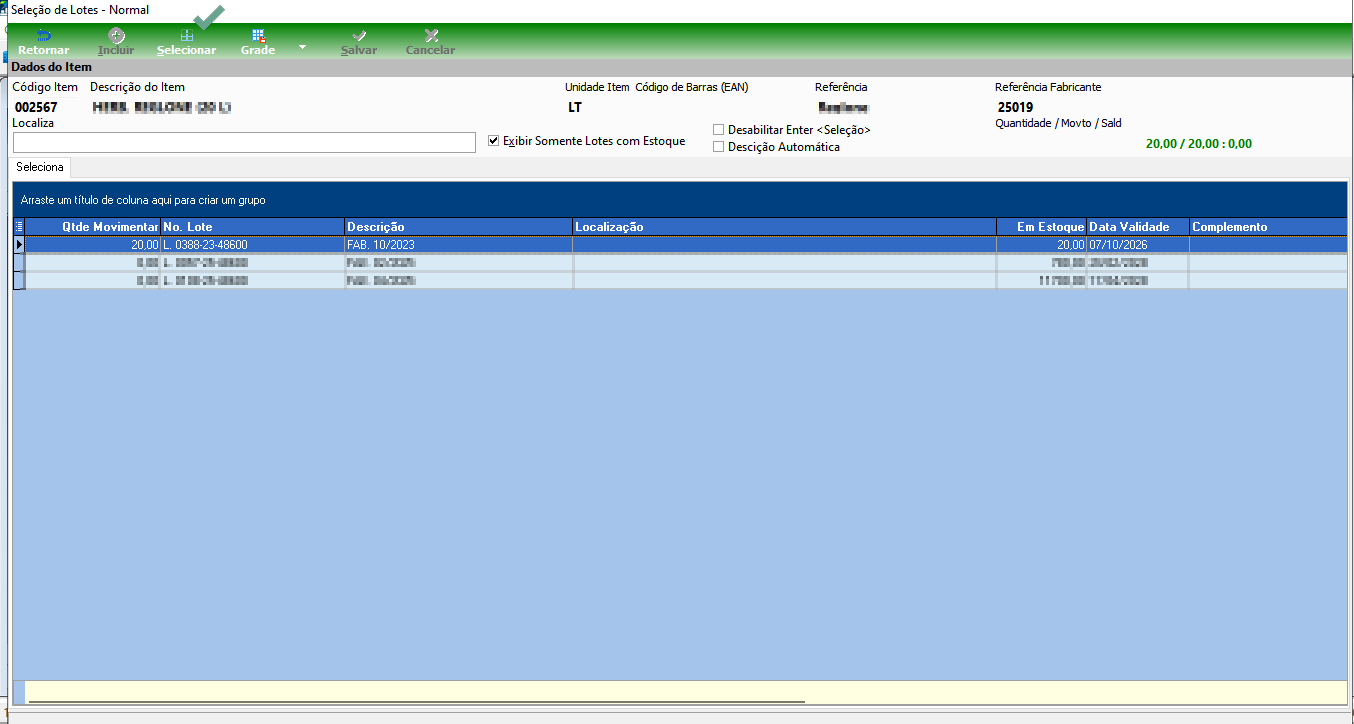This screenshot has height=724, width=1354.
Task: Click the row indicator arrow of first row
Action: click(18, 244)
